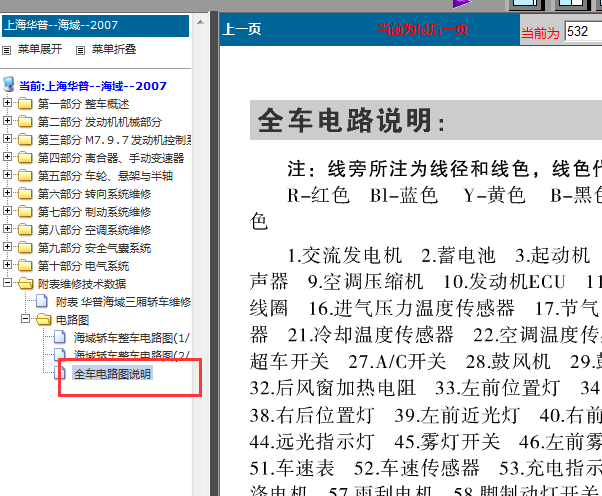
Task: Select 第一部分 整车概述 tree item
Action: pyautogui.click(x=83, y=104)
